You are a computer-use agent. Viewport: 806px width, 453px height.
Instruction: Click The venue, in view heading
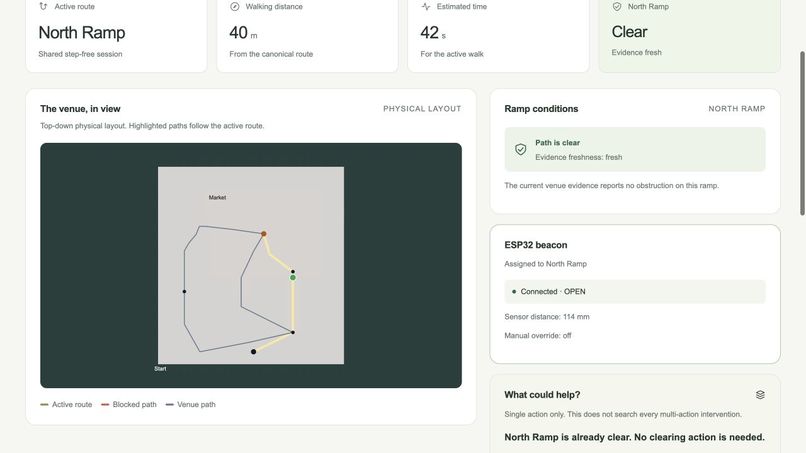pyautogui.click(x=80, y=108)
